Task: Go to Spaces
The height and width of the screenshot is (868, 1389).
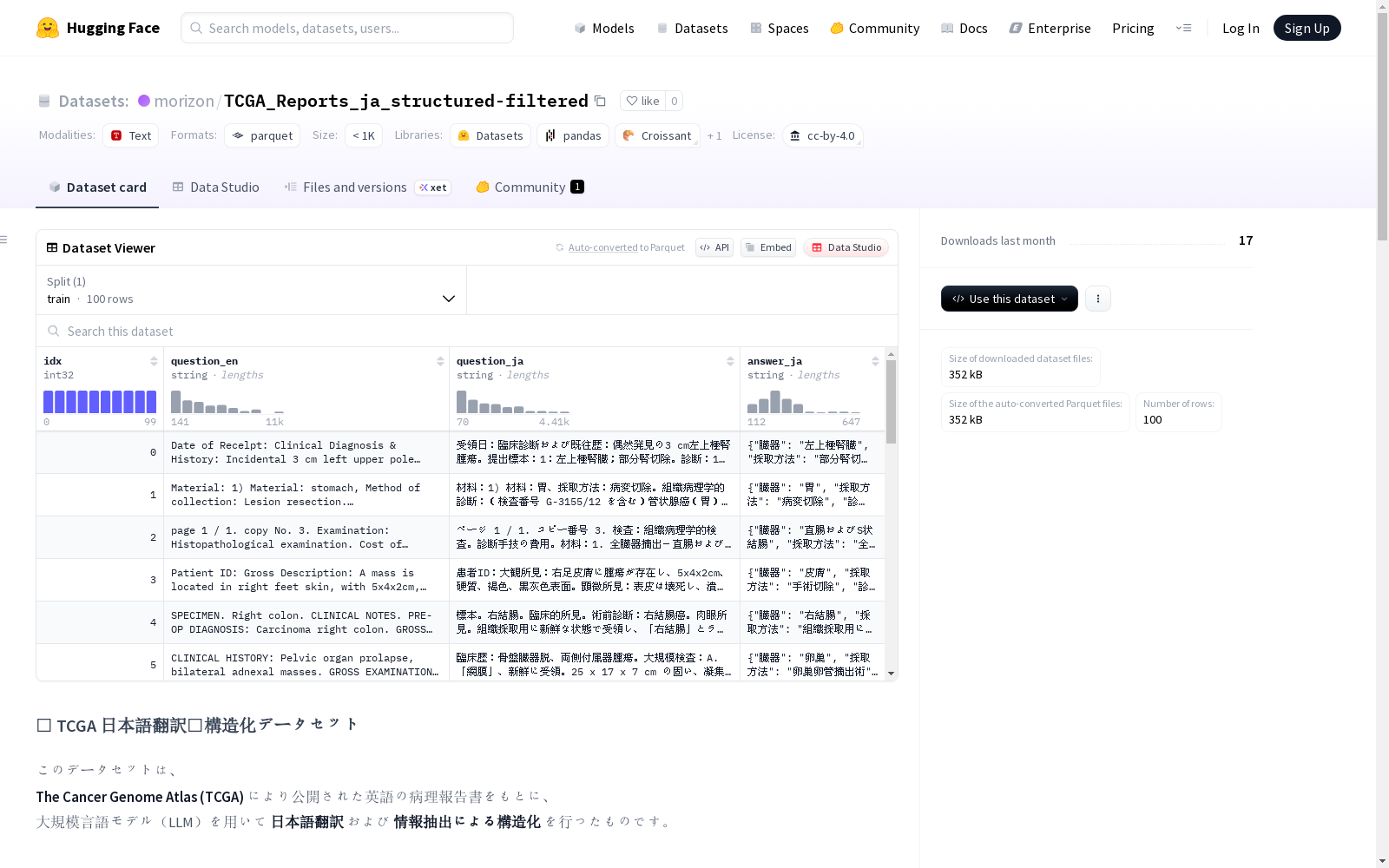Action: pos(779,28)
